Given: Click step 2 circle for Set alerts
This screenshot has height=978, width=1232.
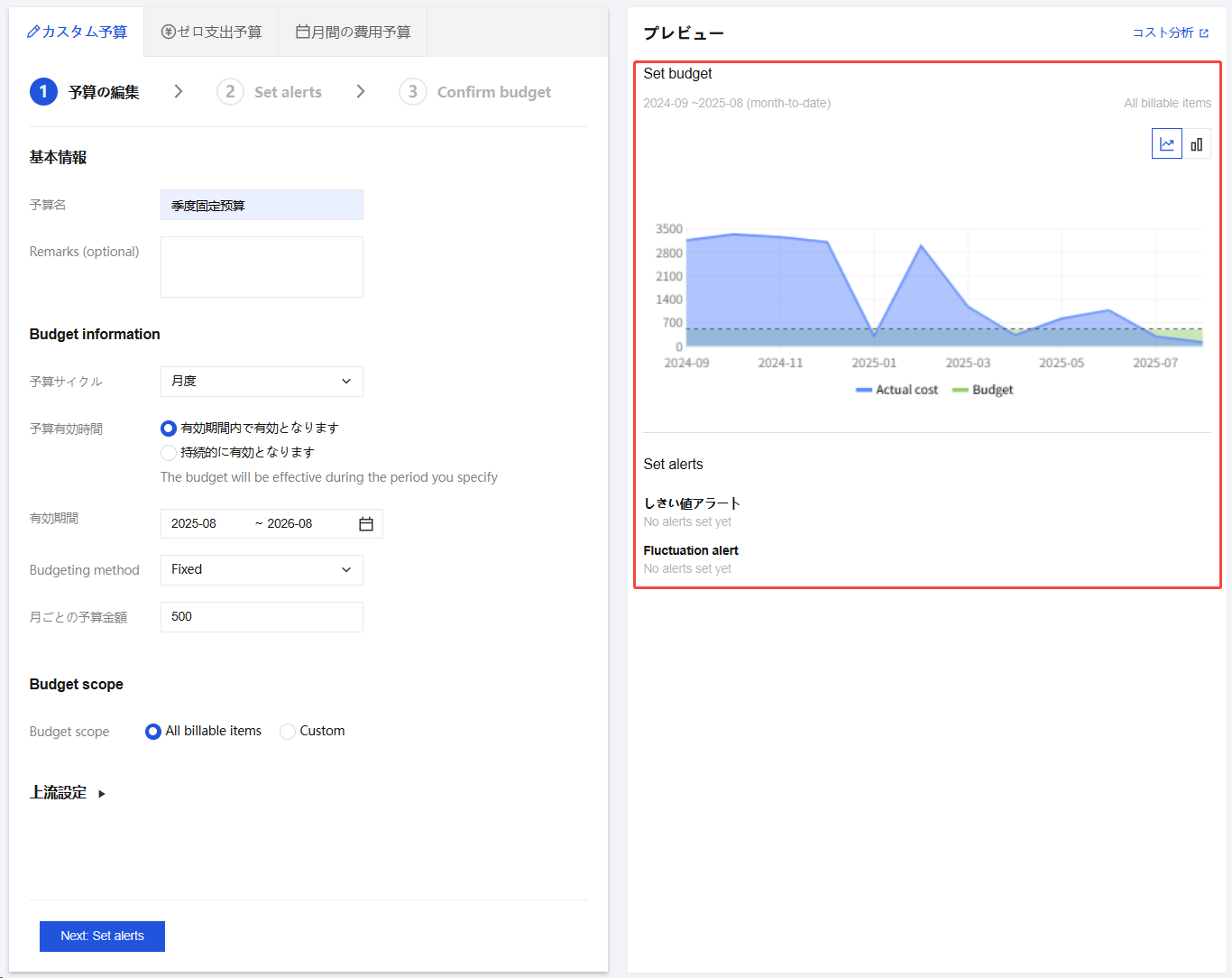Looking at the screenshot, I should pos(230,92).
